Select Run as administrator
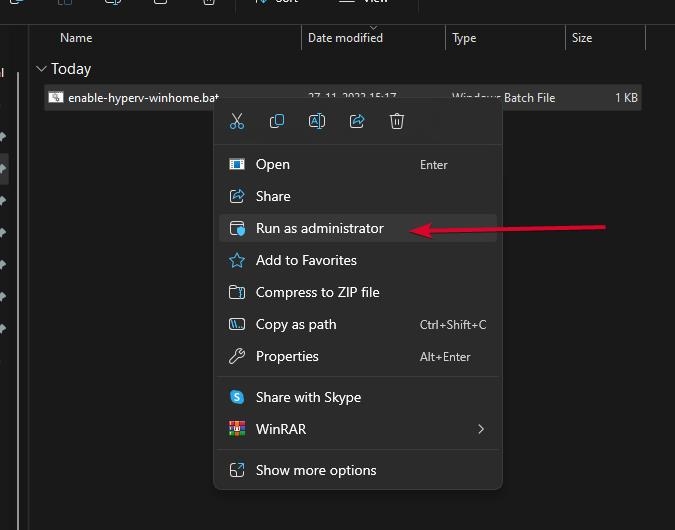The width and height of the screenshot is (675, 530). tap(358, 228)
